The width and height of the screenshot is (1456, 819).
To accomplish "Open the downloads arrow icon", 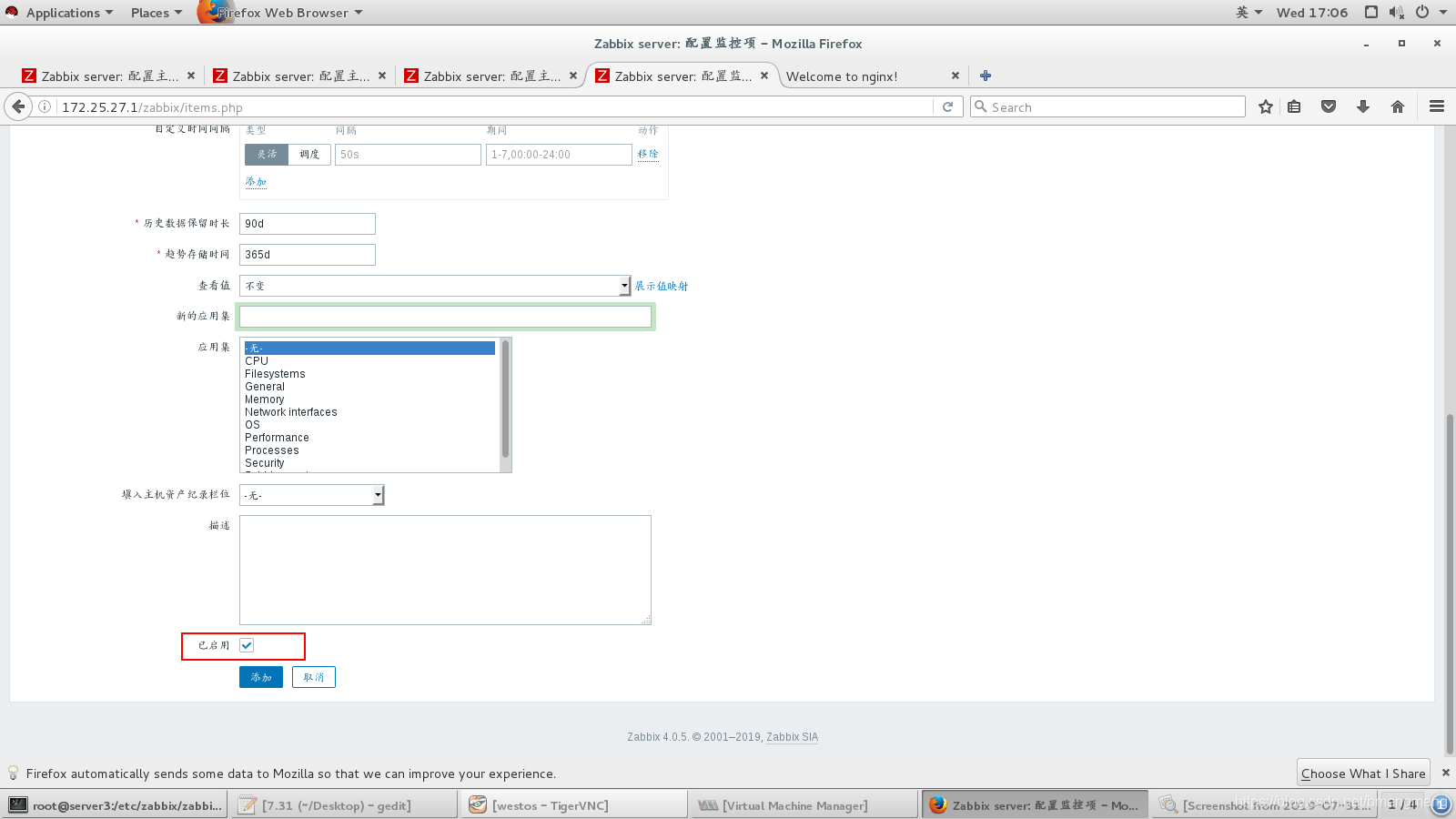I will (x=1363, y=106).
